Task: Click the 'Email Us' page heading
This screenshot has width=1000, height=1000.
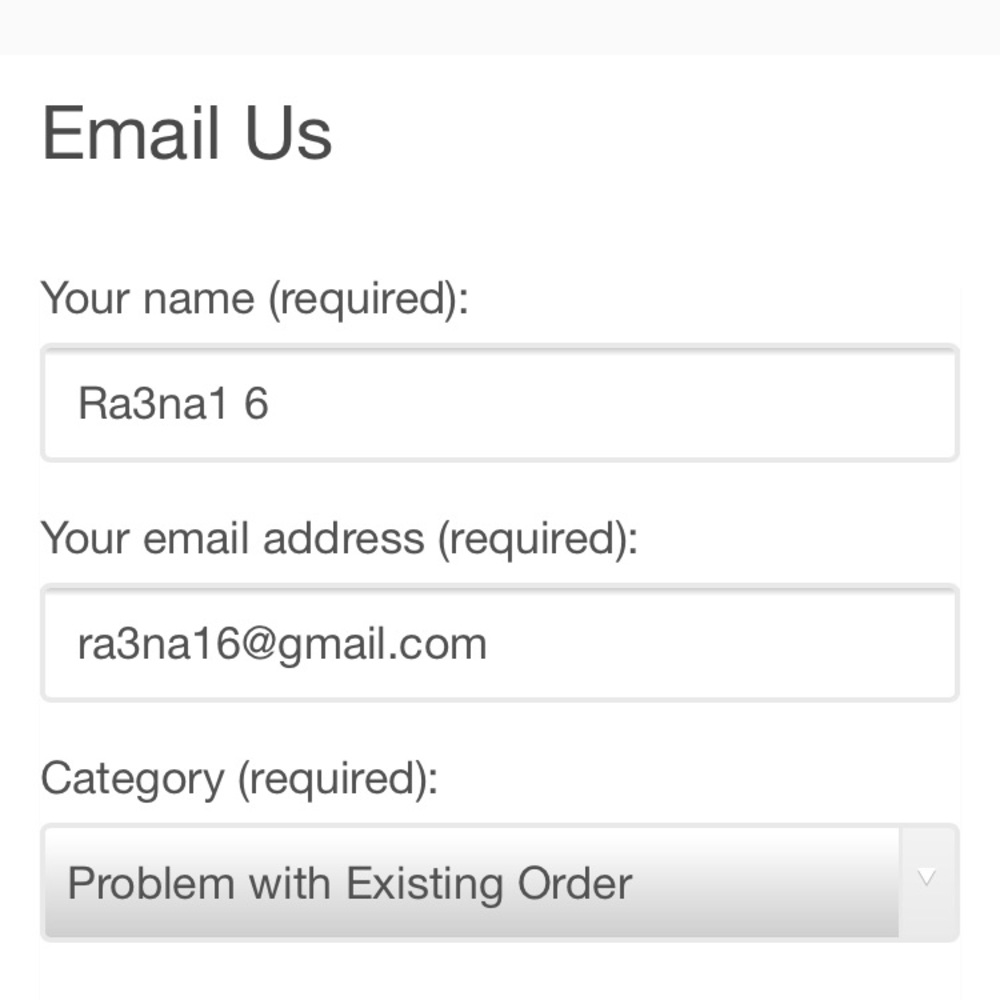Action: (x=188, y=130)
